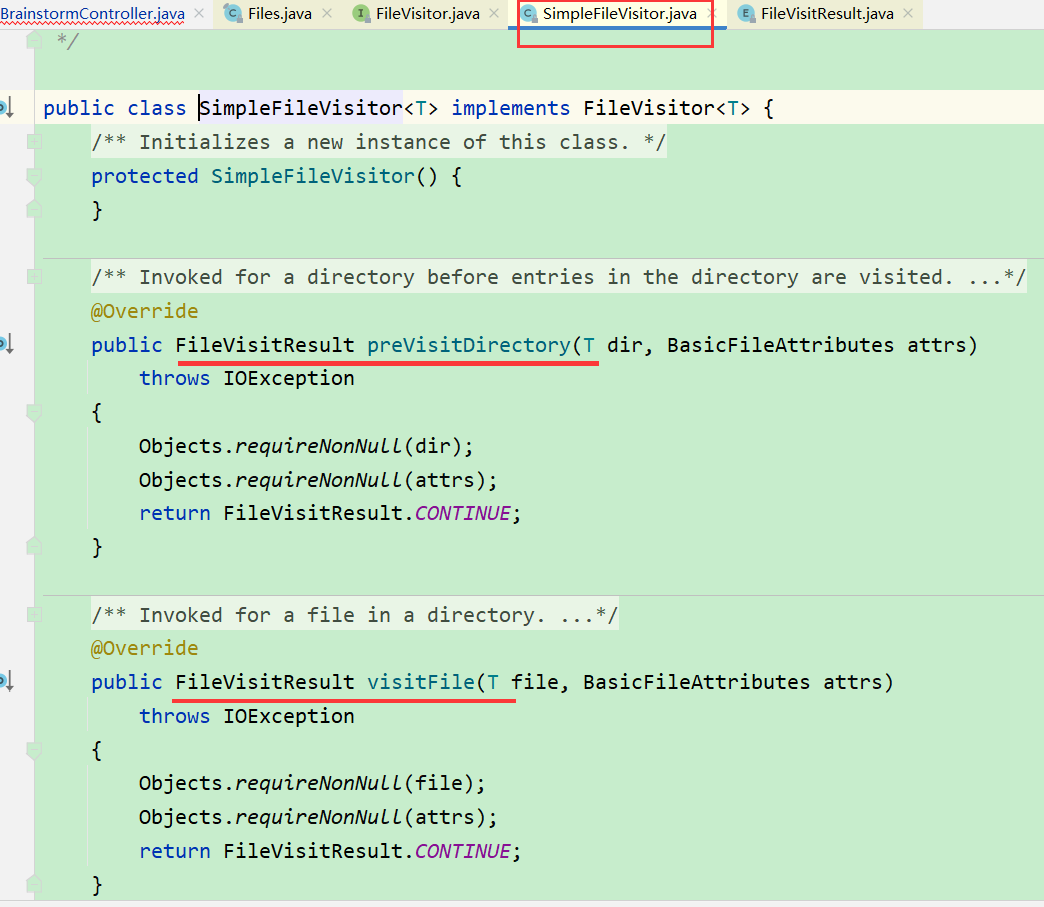
Task: Click the interface icon on FileVisitor.java tab
Action: tap(361, 13)
